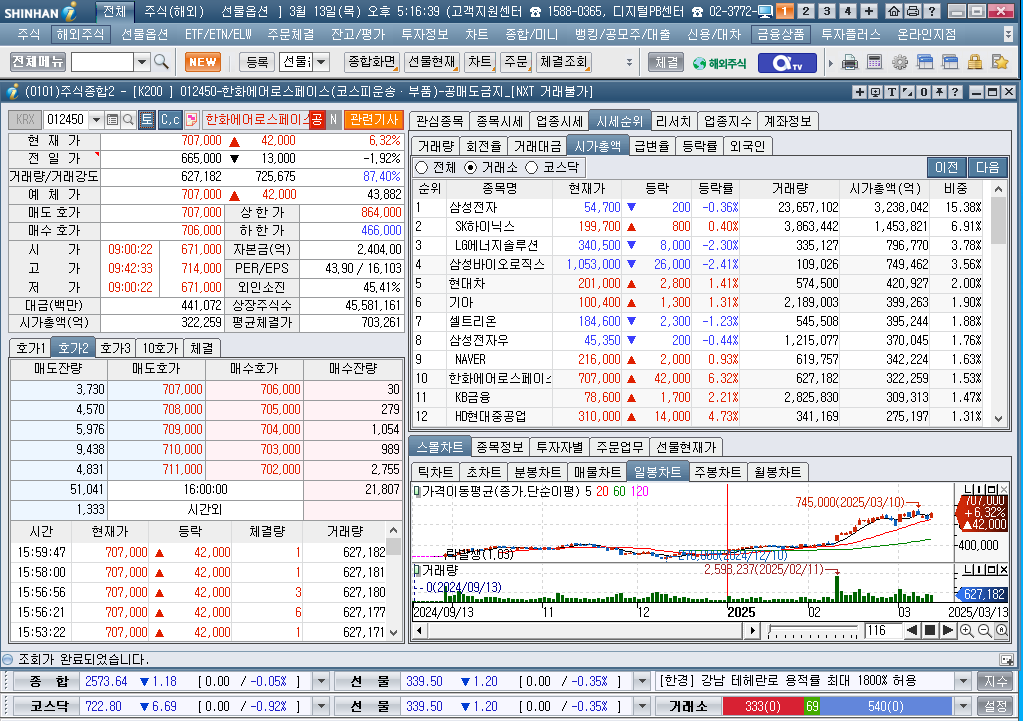Open dropdown right of top 선물 339.50

point(642,681)
